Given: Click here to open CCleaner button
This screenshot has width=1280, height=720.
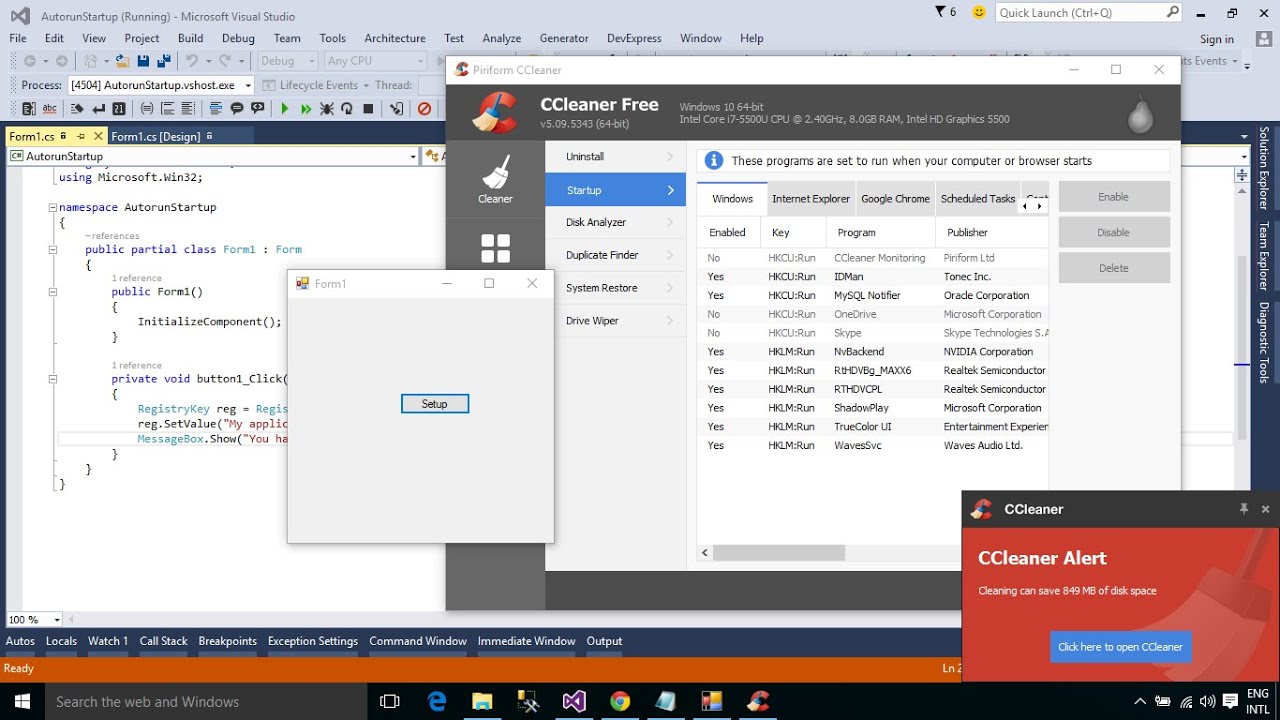Looking at the screenshot, I should click(1120, 647).
